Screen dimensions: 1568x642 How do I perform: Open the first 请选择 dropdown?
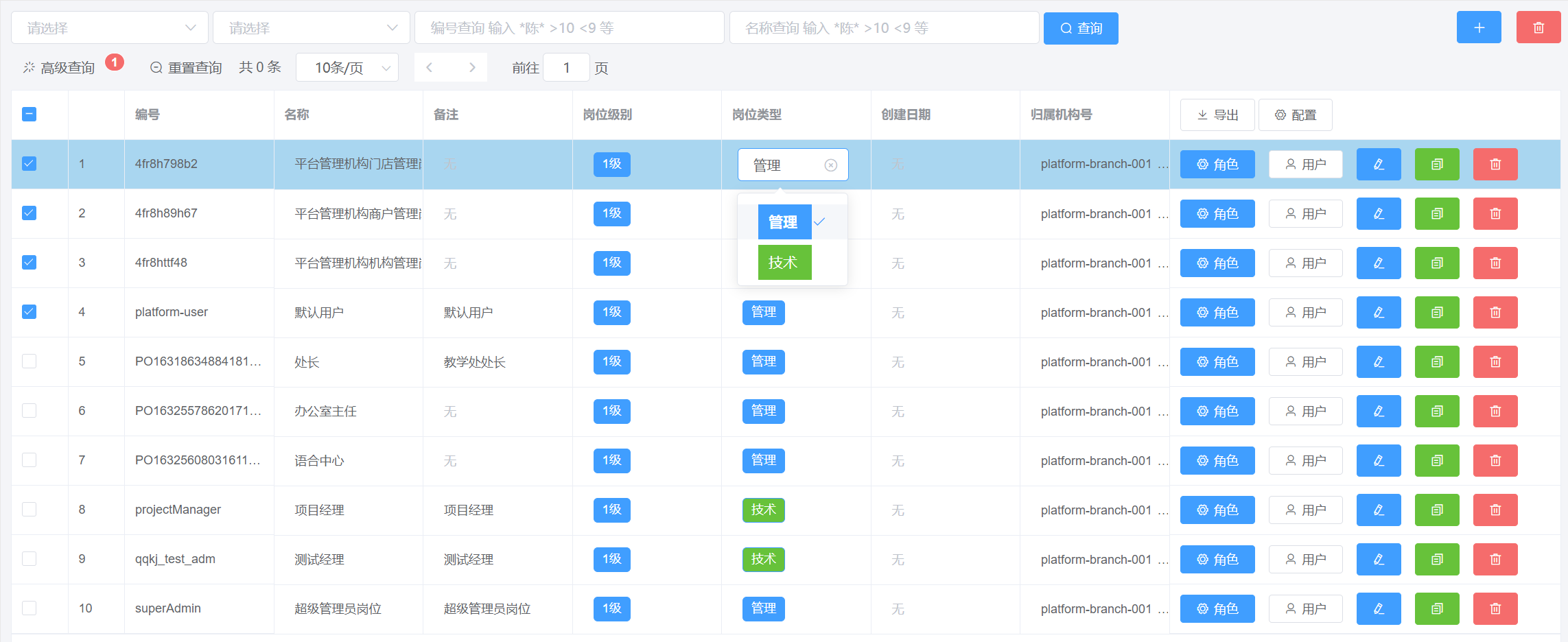pyautogui.click(x=110, y=28)
